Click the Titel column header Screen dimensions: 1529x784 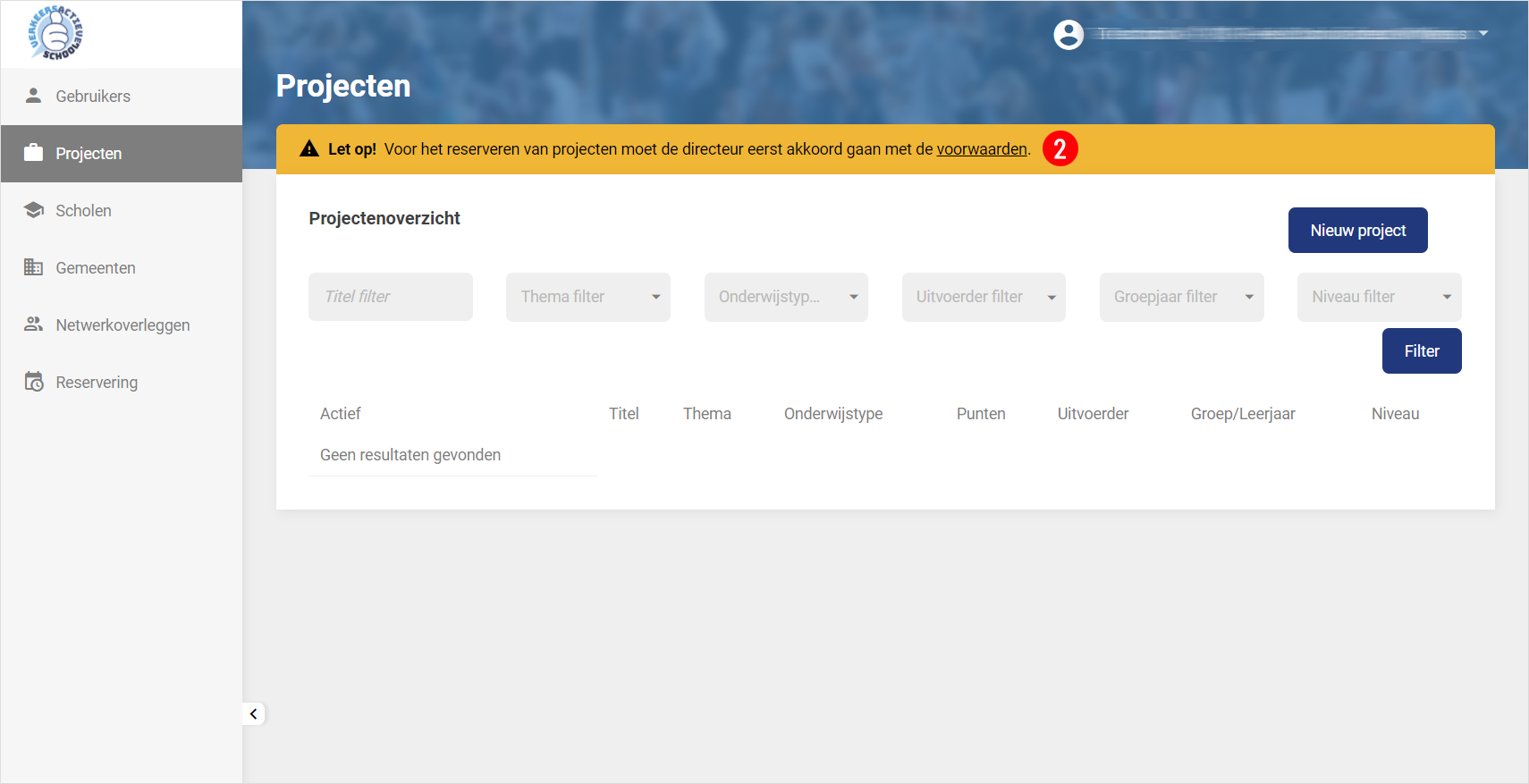[x=624, y=414]
